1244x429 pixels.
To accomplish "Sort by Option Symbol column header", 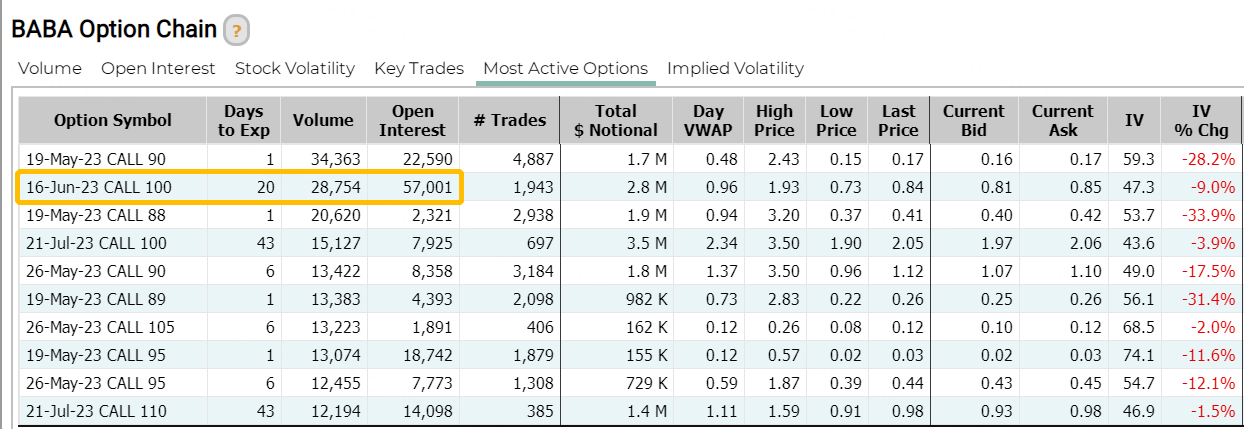I will [x=113, y=120].
